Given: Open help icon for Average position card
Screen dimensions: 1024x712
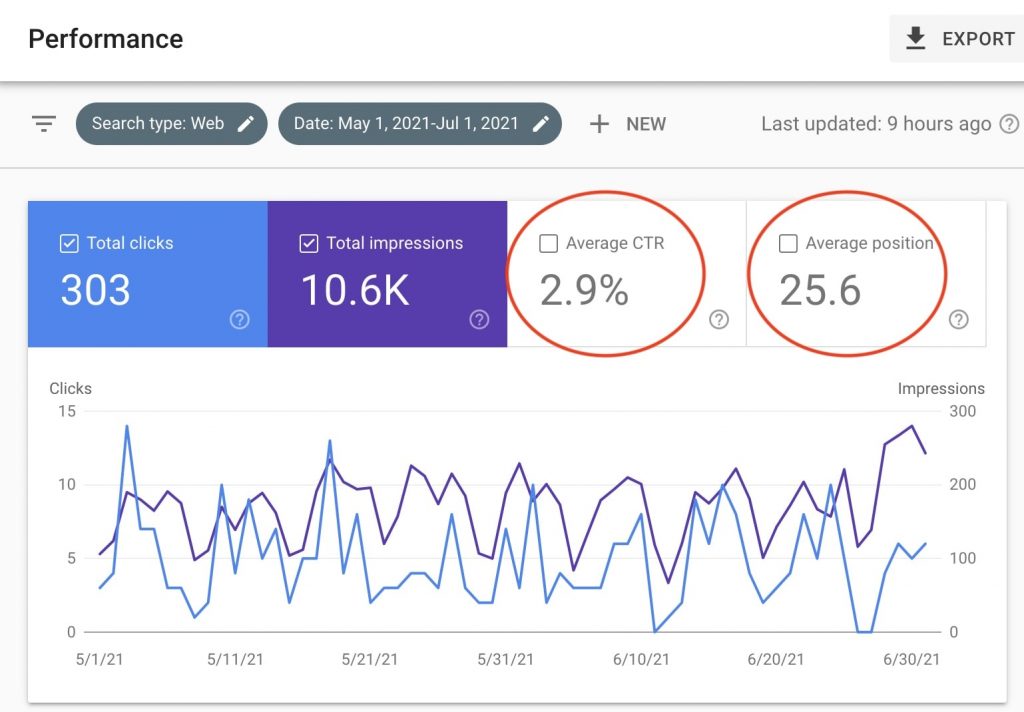Looking at the screenshot, I should coord(959,319).
